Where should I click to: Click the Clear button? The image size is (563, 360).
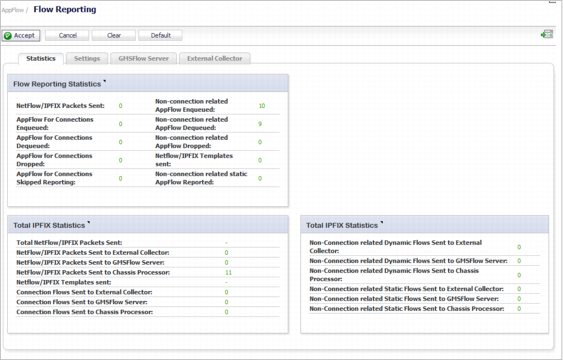point(114,36)
